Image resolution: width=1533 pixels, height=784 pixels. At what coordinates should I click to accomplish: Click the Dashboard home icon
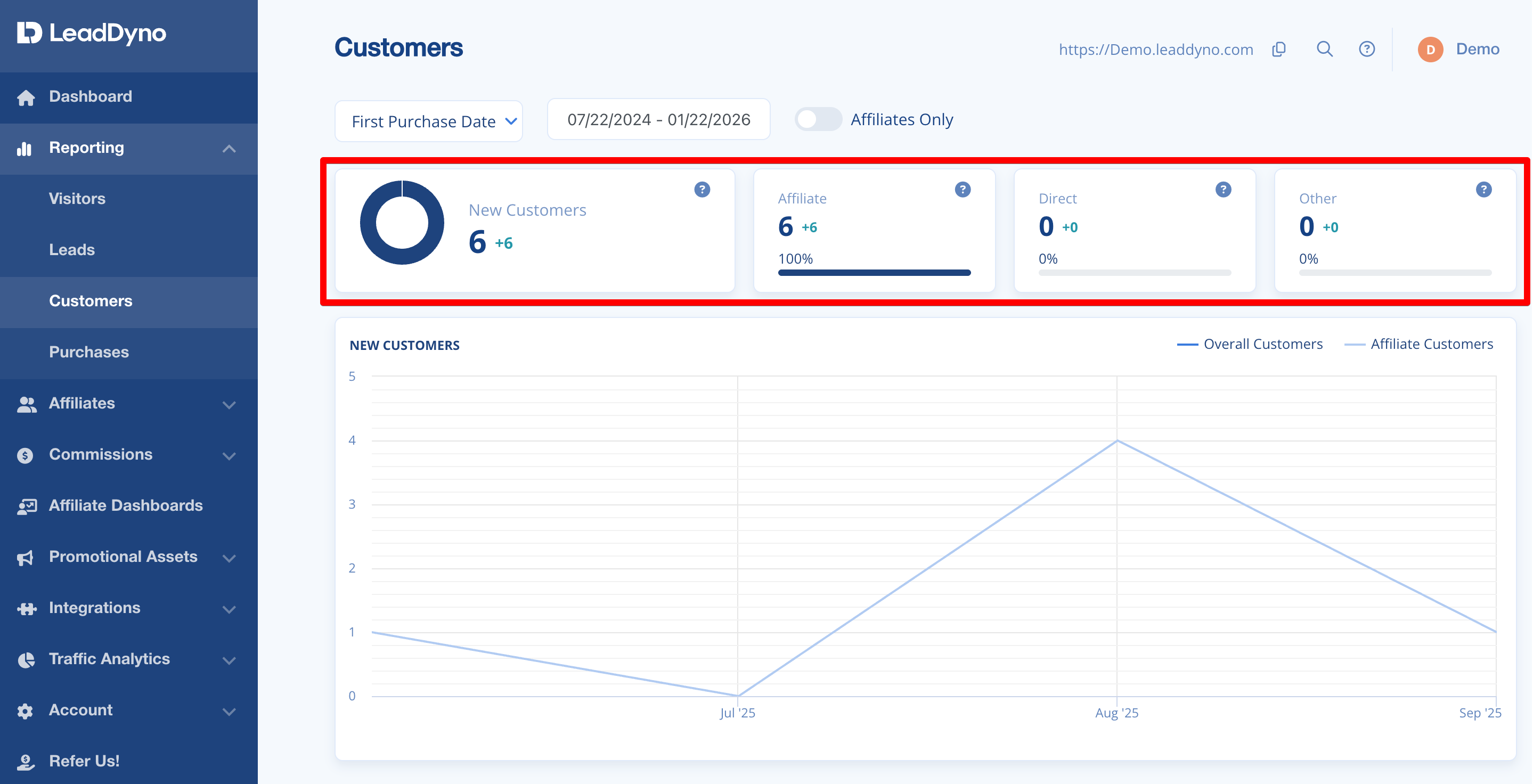[26, 97]
